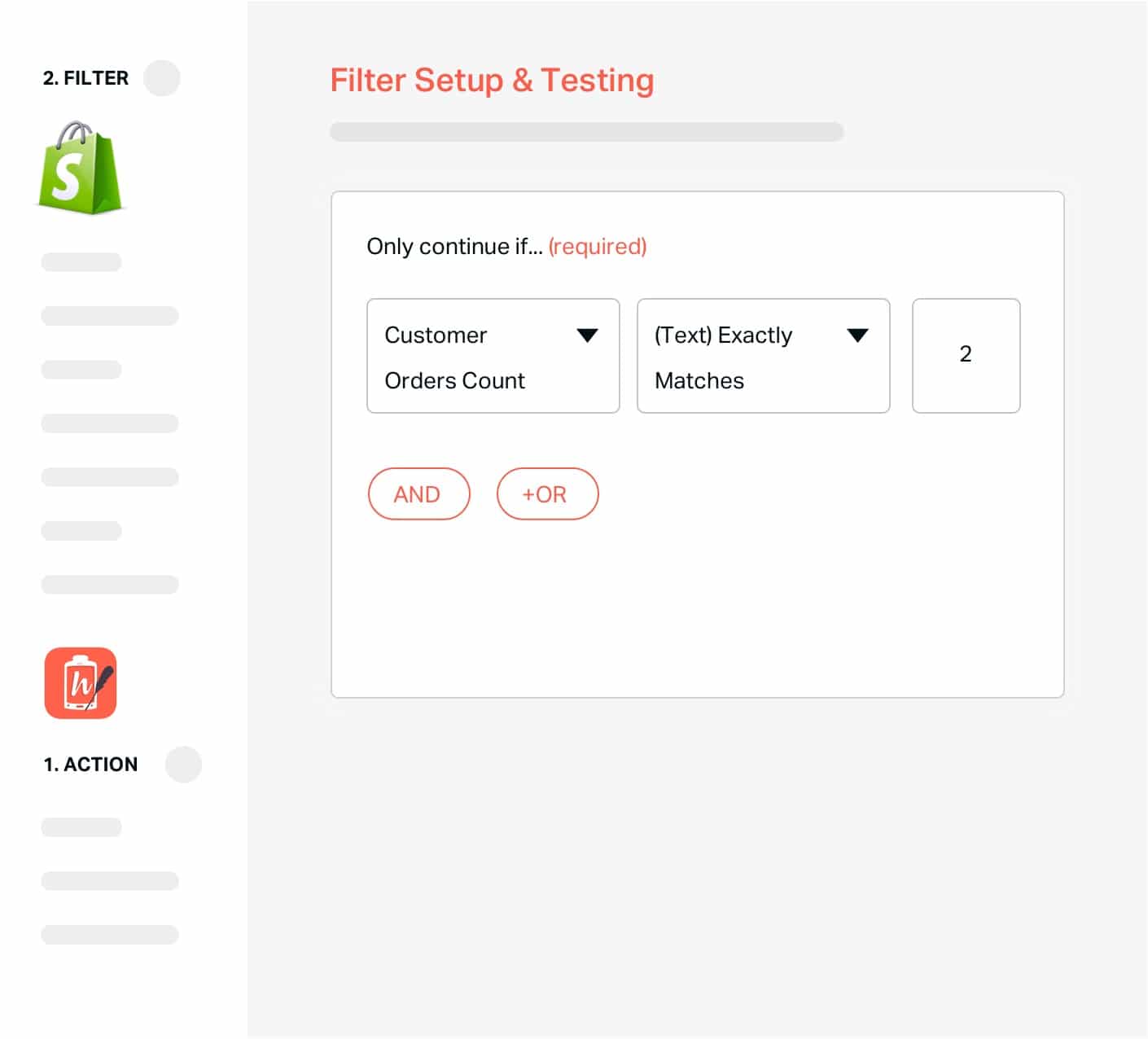Click the value field containing 2
The width and height of the screenshot is (1148, 1039).
pos(966,356)
